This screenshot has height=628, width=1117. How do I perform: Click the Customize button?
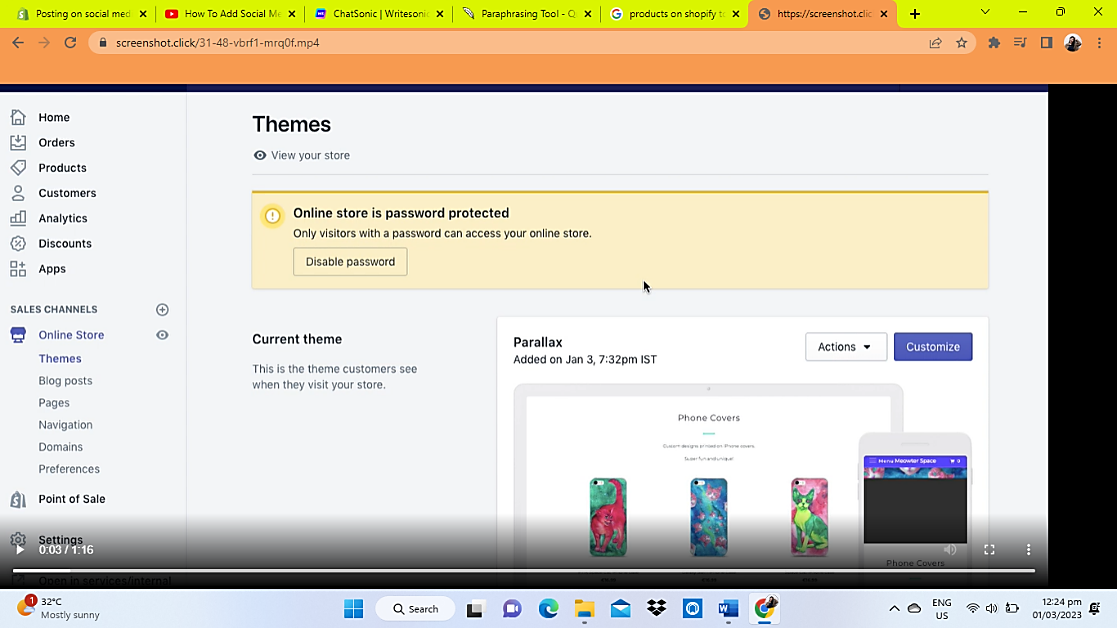pyautogui.click(x=932, y=347)
